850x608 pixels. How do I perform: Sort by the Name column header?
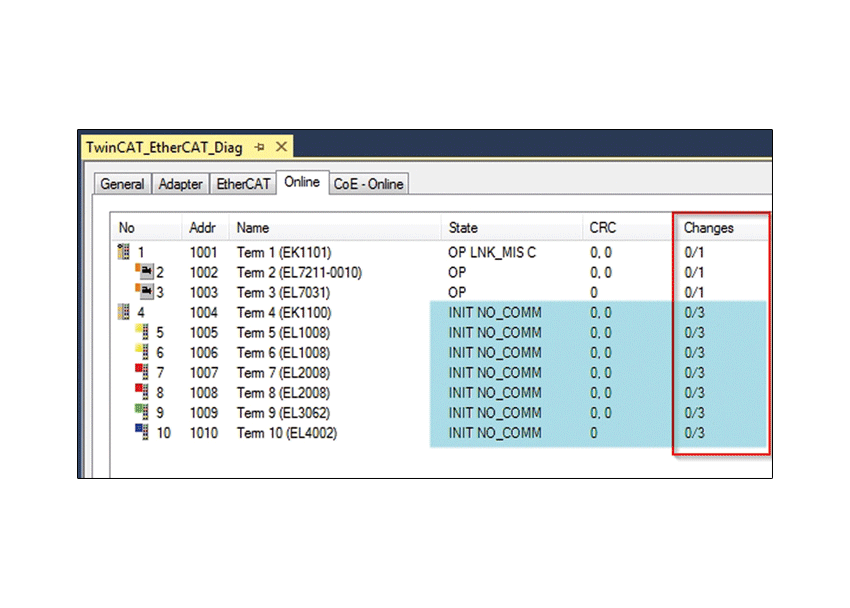click(x=335, y=228)
